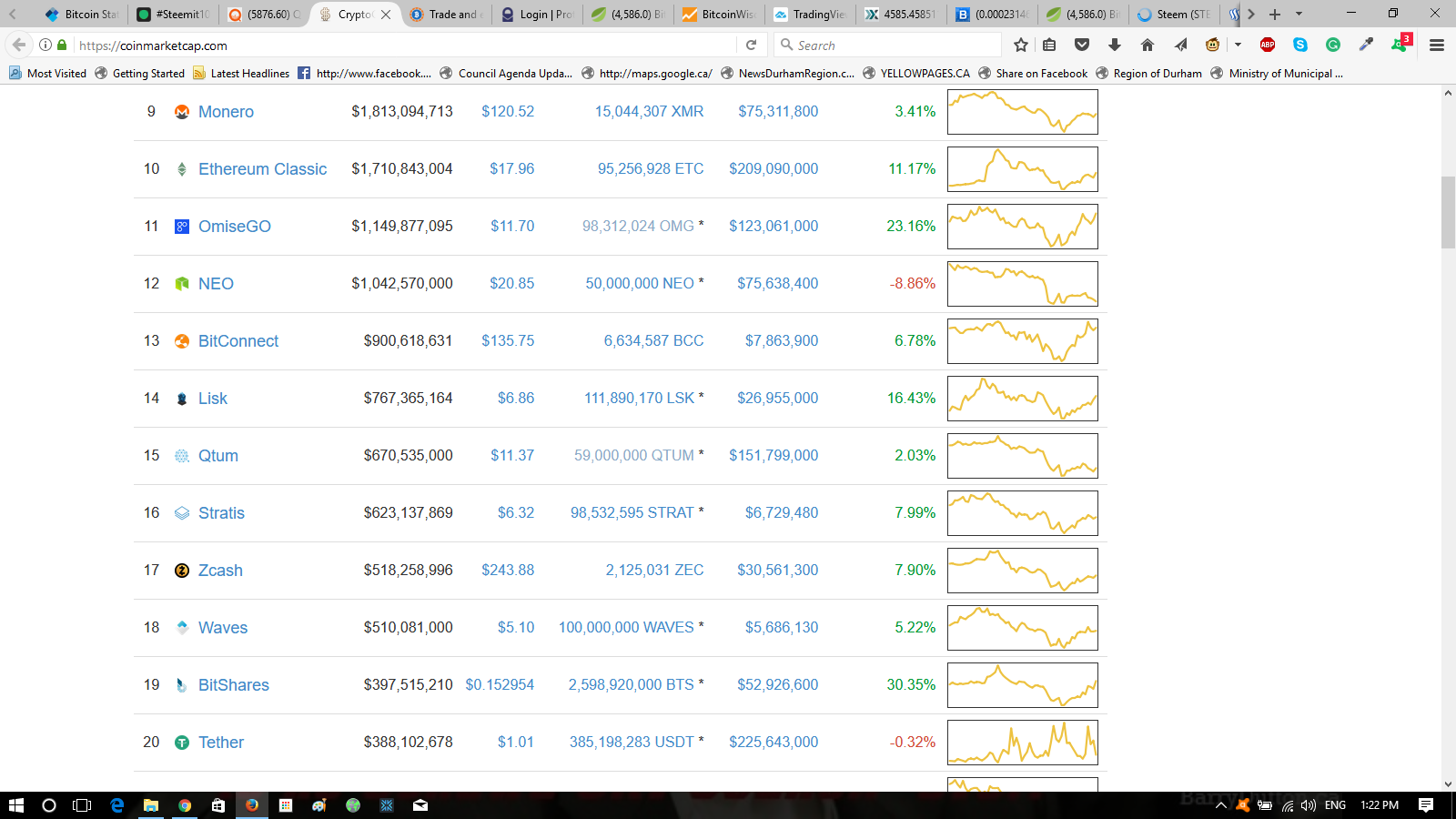
Task: Focus the browser Search box
Action: [x=887, y=45]
